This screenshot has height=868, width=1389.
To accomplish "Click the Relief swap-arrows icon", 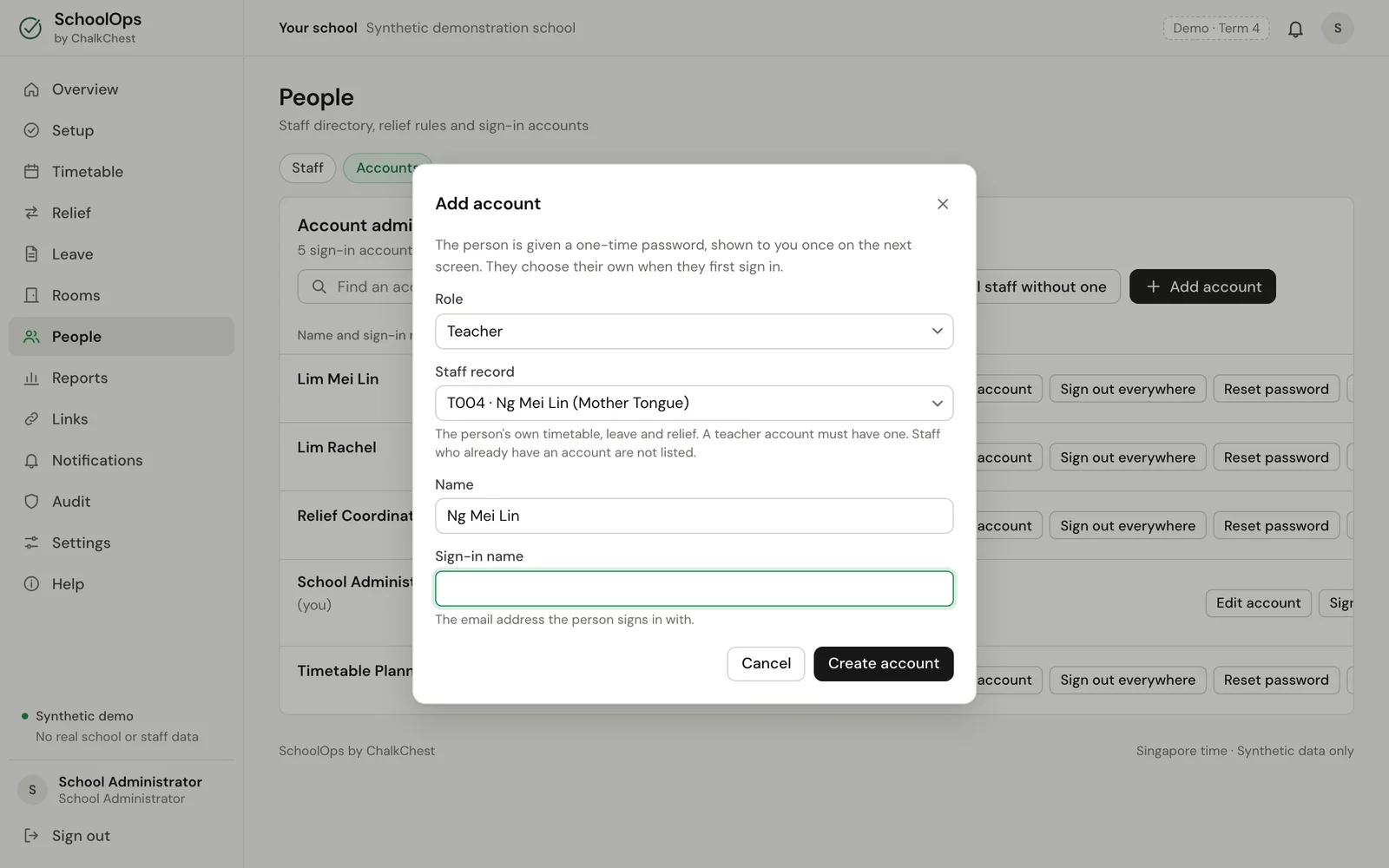I will click(31, 213).
